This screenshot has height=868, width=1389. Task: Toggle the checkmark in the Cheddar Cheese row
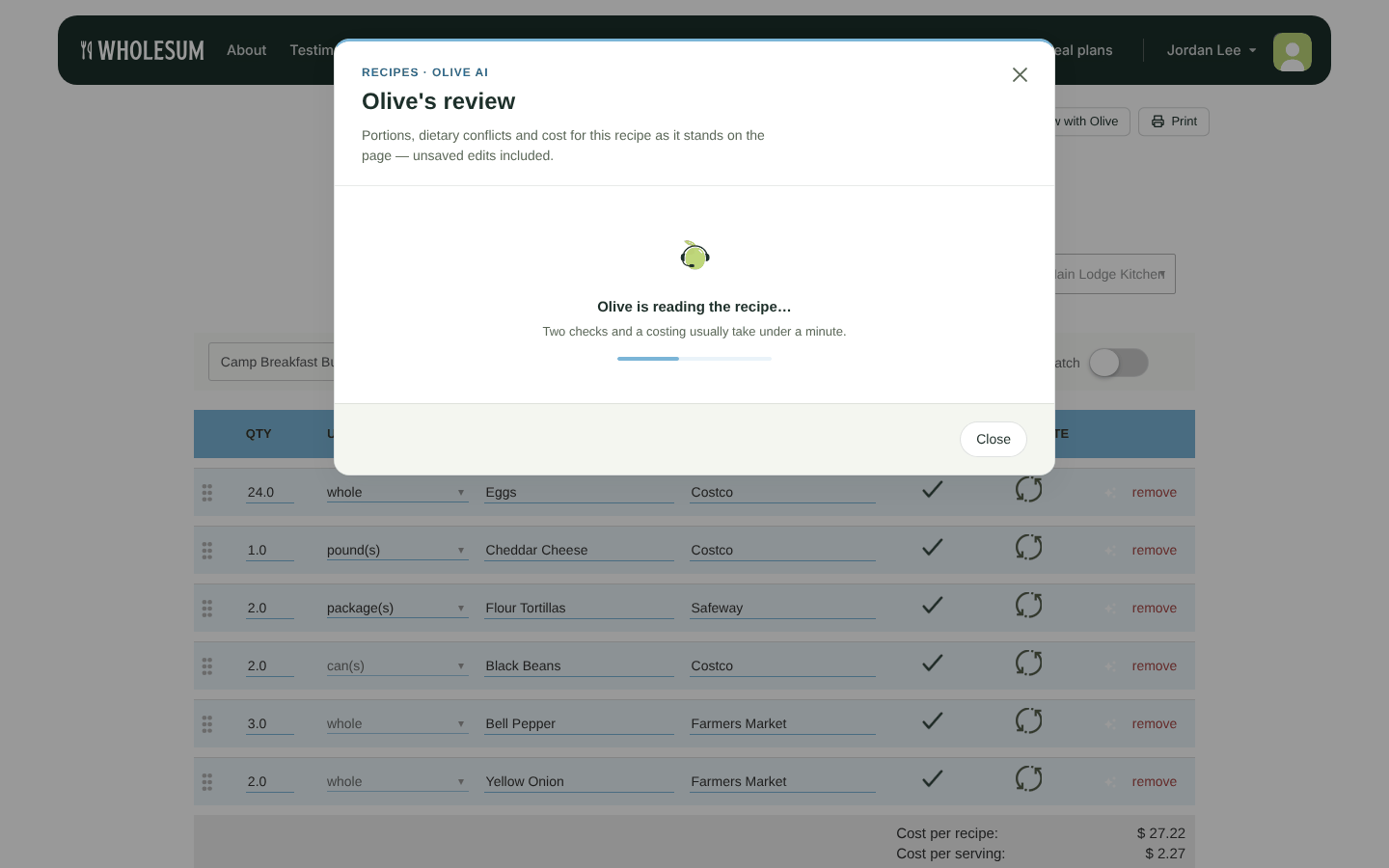[932, 548]
